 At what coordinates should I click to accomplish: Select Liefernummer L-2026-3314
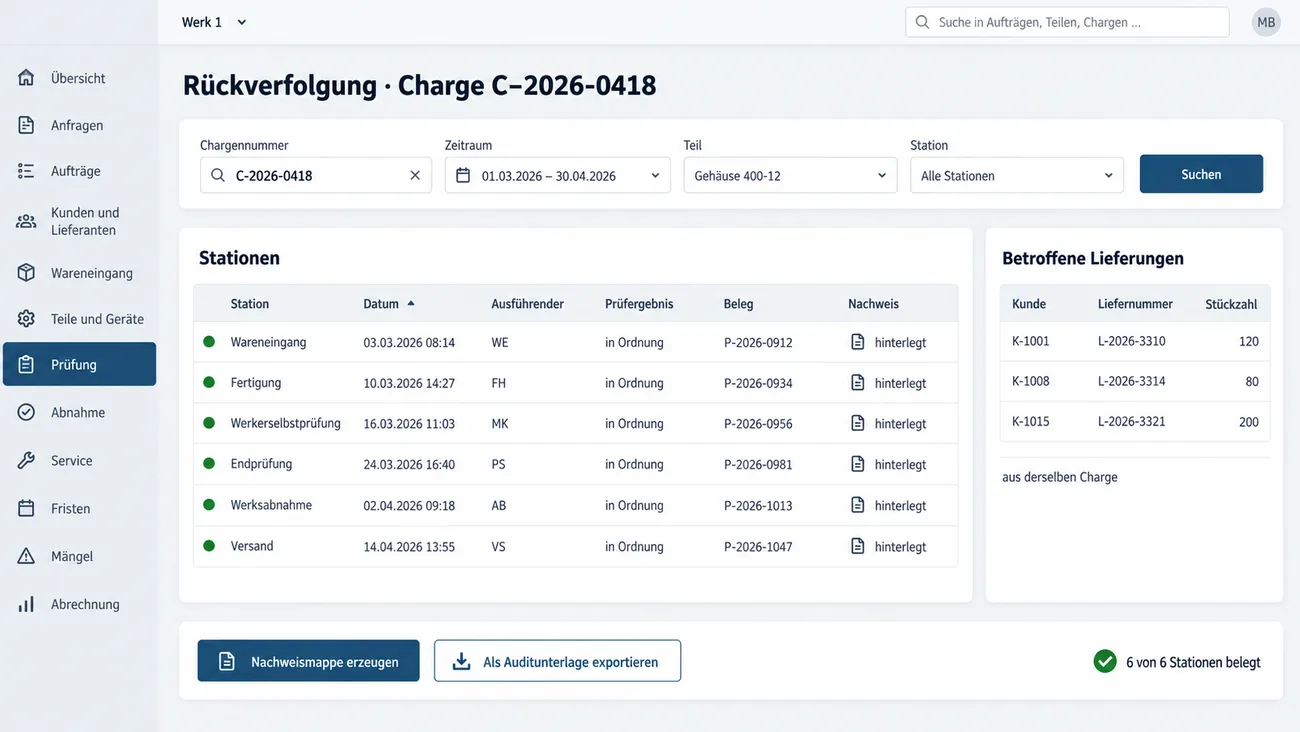pos(1132,381)
